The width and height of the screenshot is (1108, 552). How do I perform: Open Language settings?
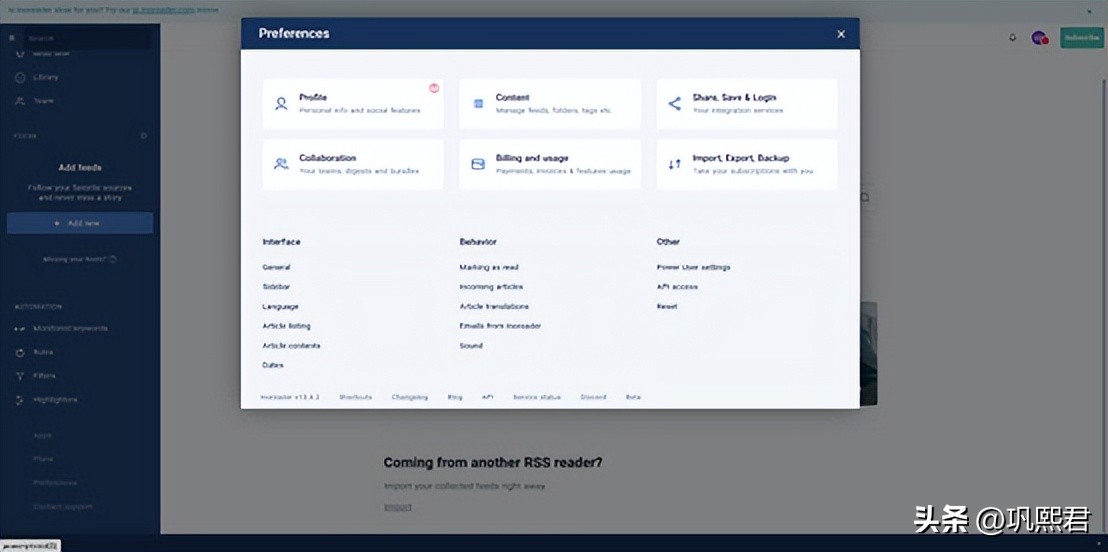tap(281, 307)
